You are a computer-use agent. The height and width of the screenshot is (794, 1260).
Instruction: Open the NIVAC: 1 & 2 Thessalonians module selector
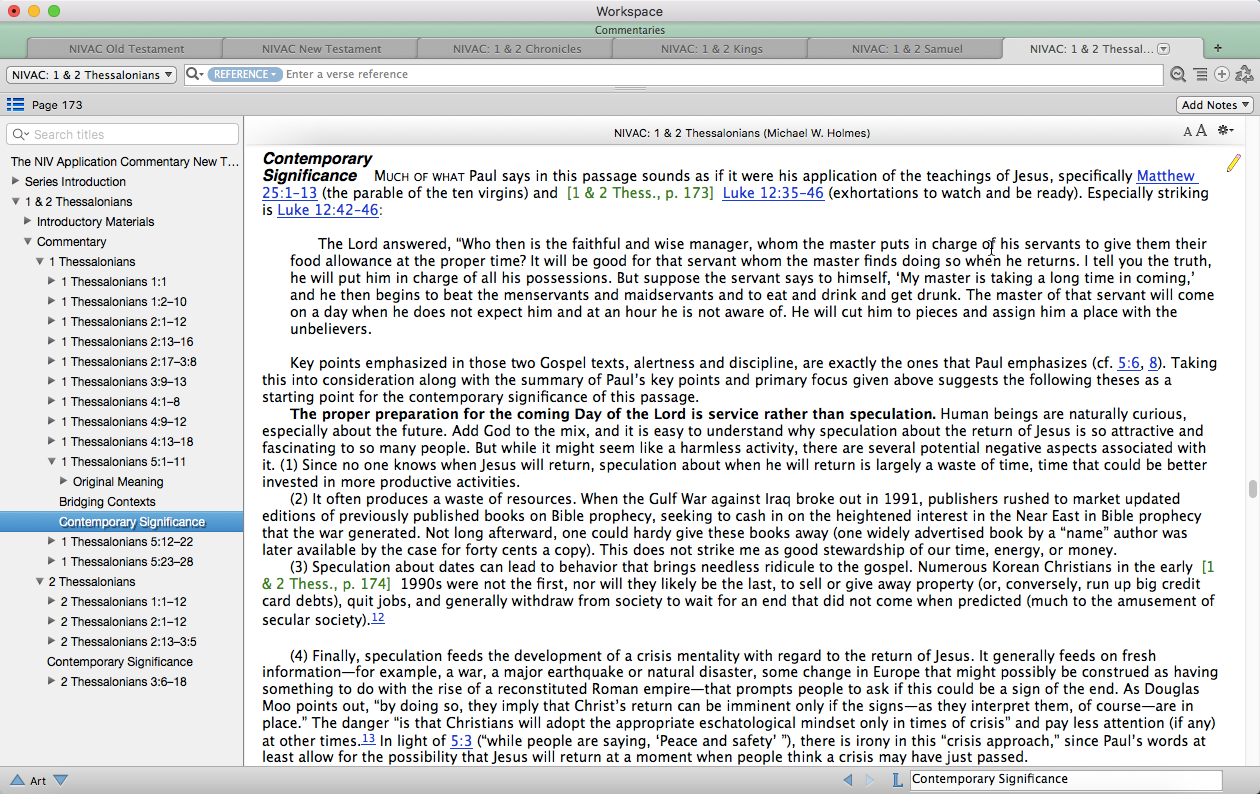tap(91, 75)
